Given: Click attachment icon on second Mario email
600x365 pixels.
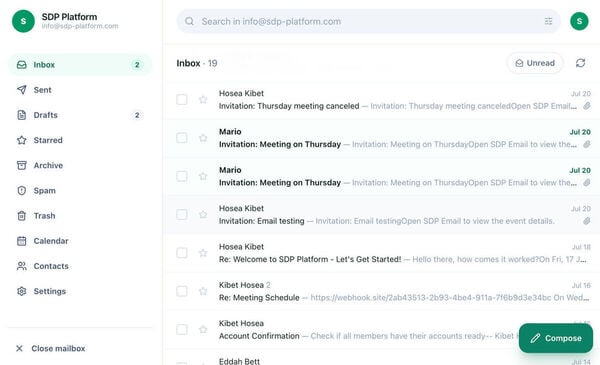Looking at the screenshot, I should [x=587, y=182].
